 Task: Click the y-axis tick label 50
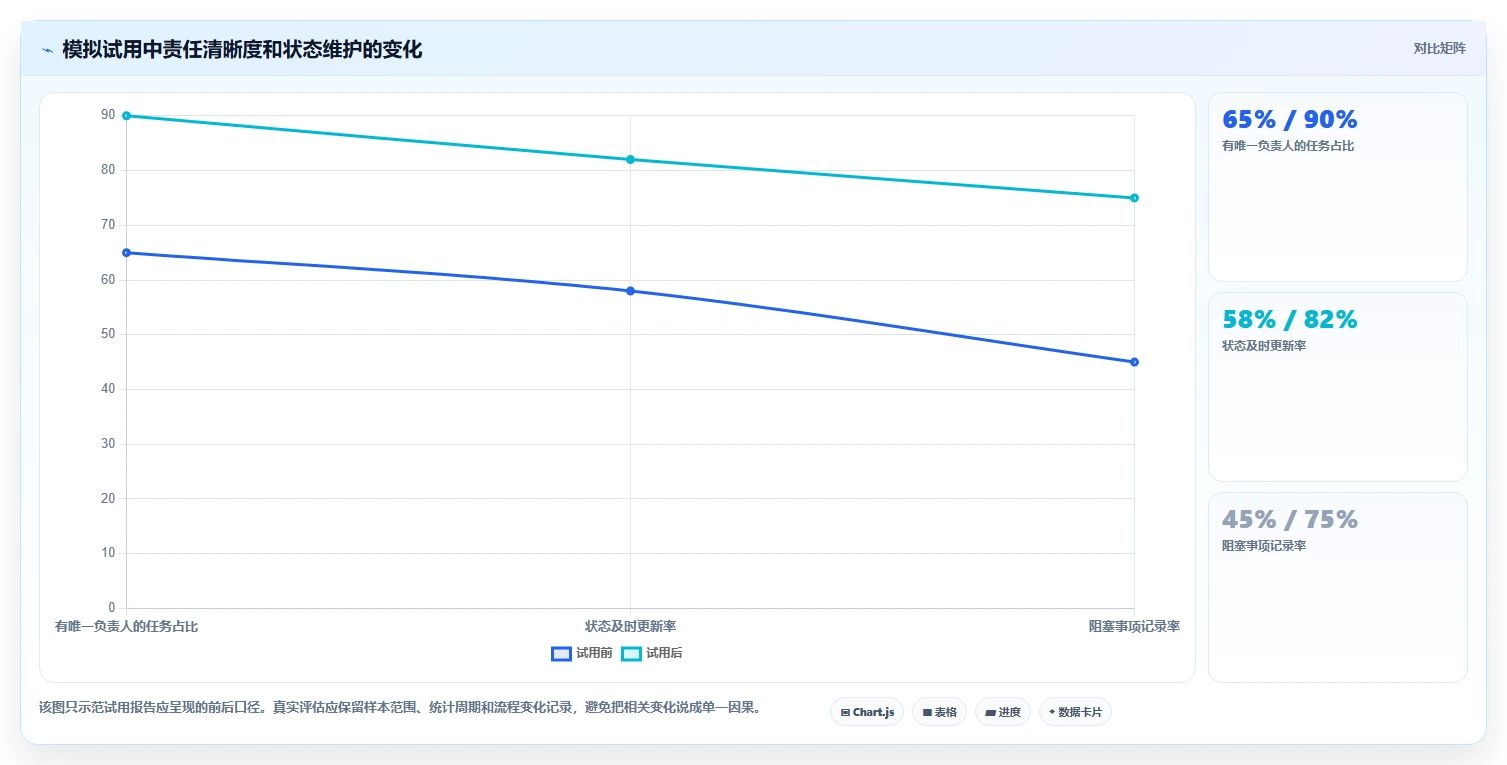click(108, 334)
